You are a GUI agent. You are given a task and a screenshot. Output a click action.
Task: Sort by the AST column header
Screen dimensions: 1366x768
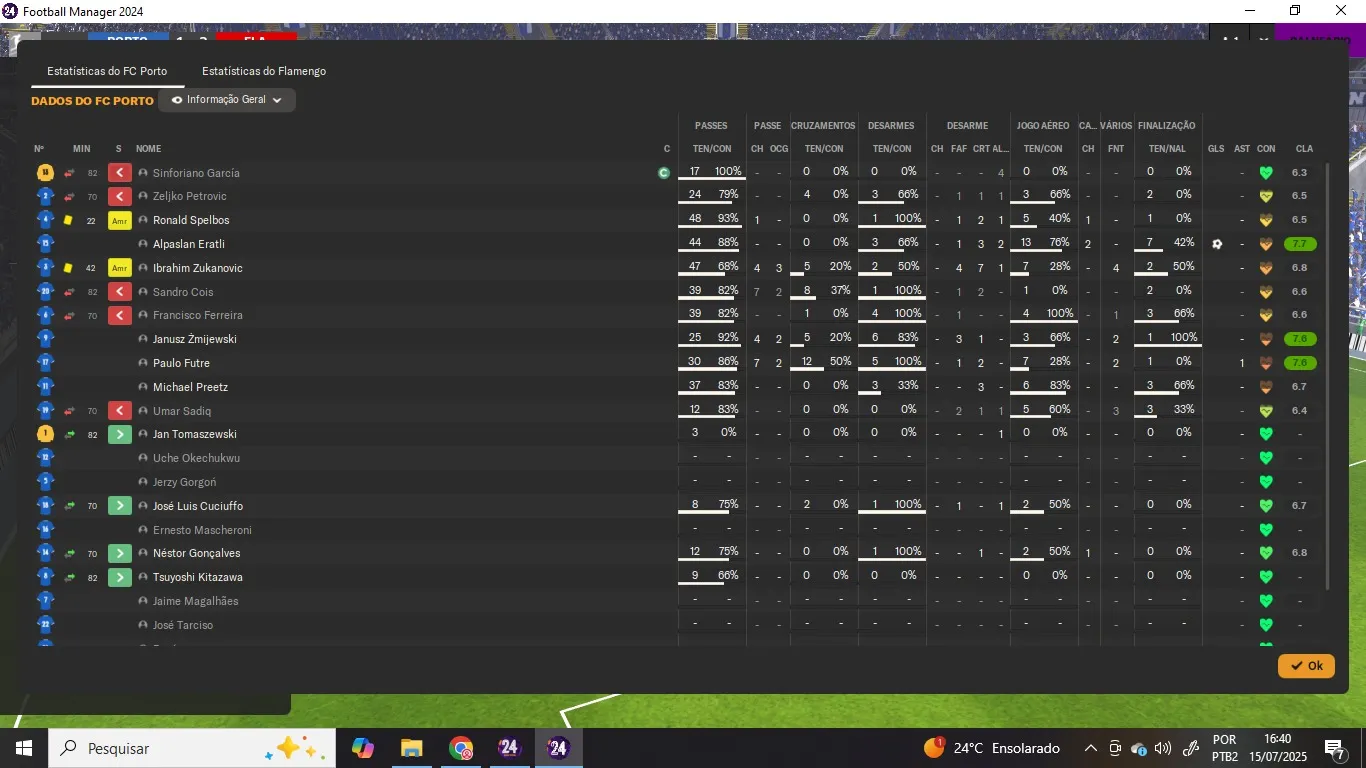pyautogui.click(x=1242, y=149)
